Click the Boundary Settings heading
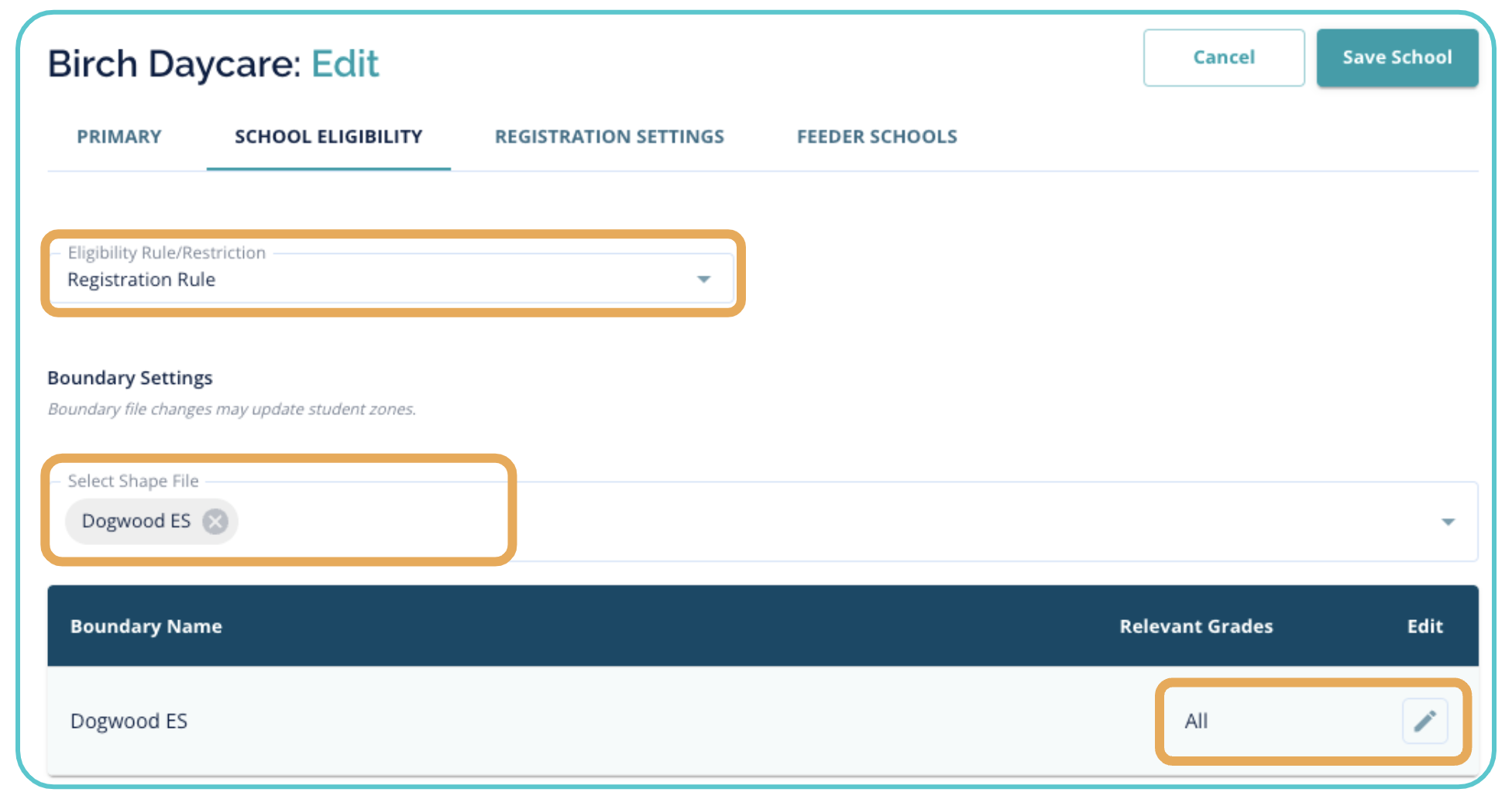This screenshot has width=1512, height=799. point(130,378)
